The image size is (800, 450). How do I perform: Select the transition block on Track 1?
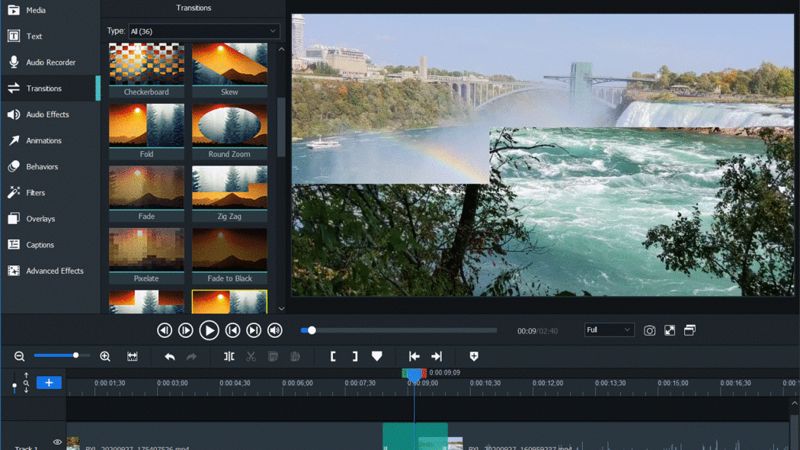pos(415,436)
